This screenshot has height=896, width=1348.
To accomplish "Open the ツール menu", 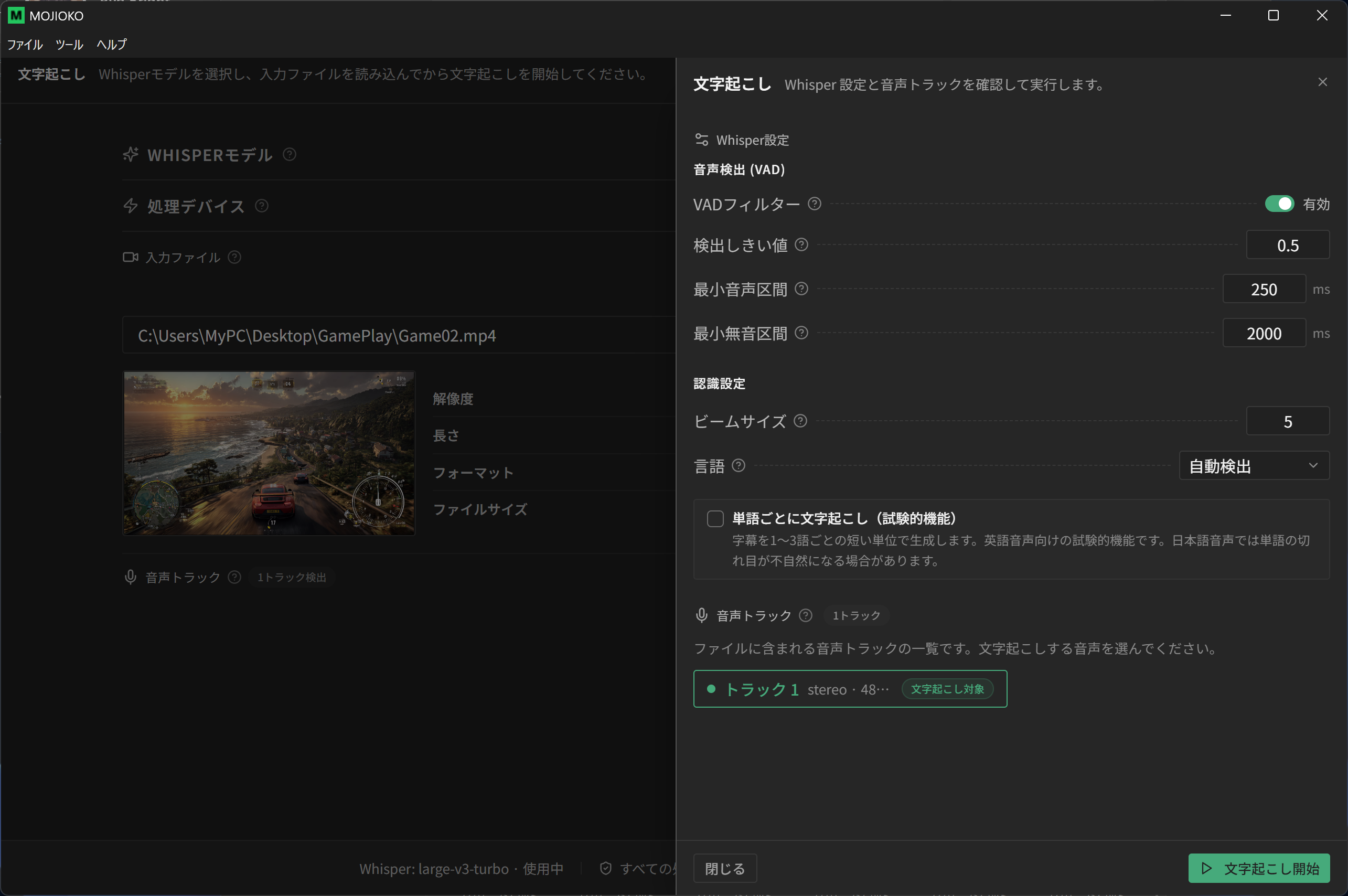I will [x=70, y=44].
